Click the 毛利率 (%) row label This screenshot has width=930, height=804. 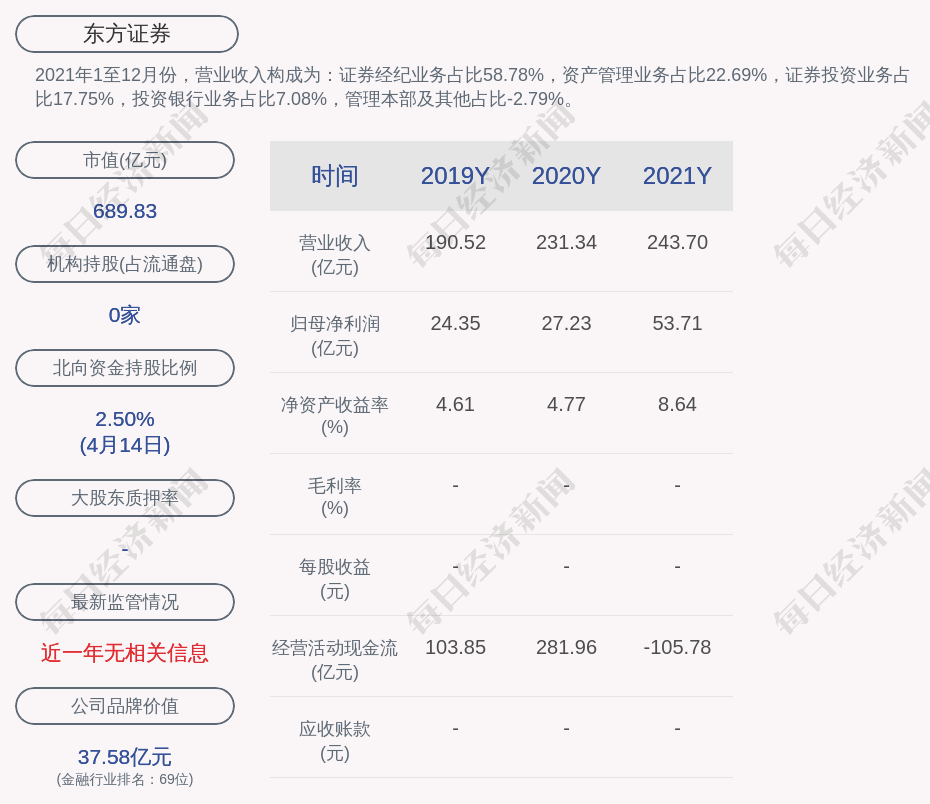(335, 497)
